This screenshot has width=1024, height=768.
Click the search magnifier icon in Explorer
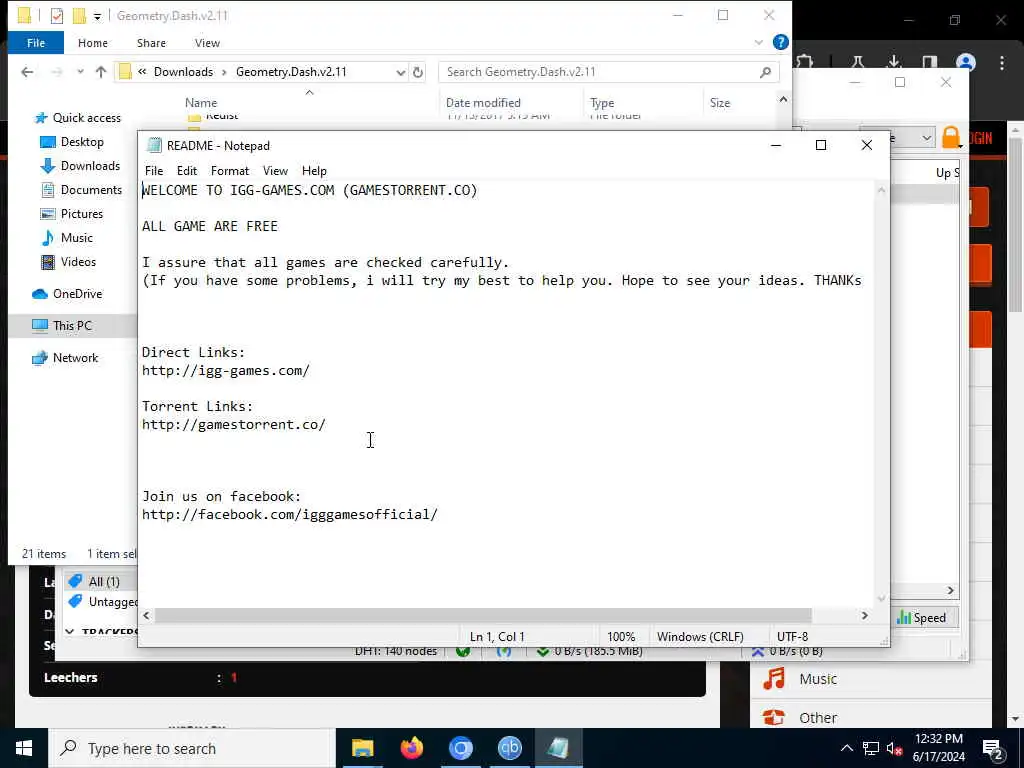765,72
